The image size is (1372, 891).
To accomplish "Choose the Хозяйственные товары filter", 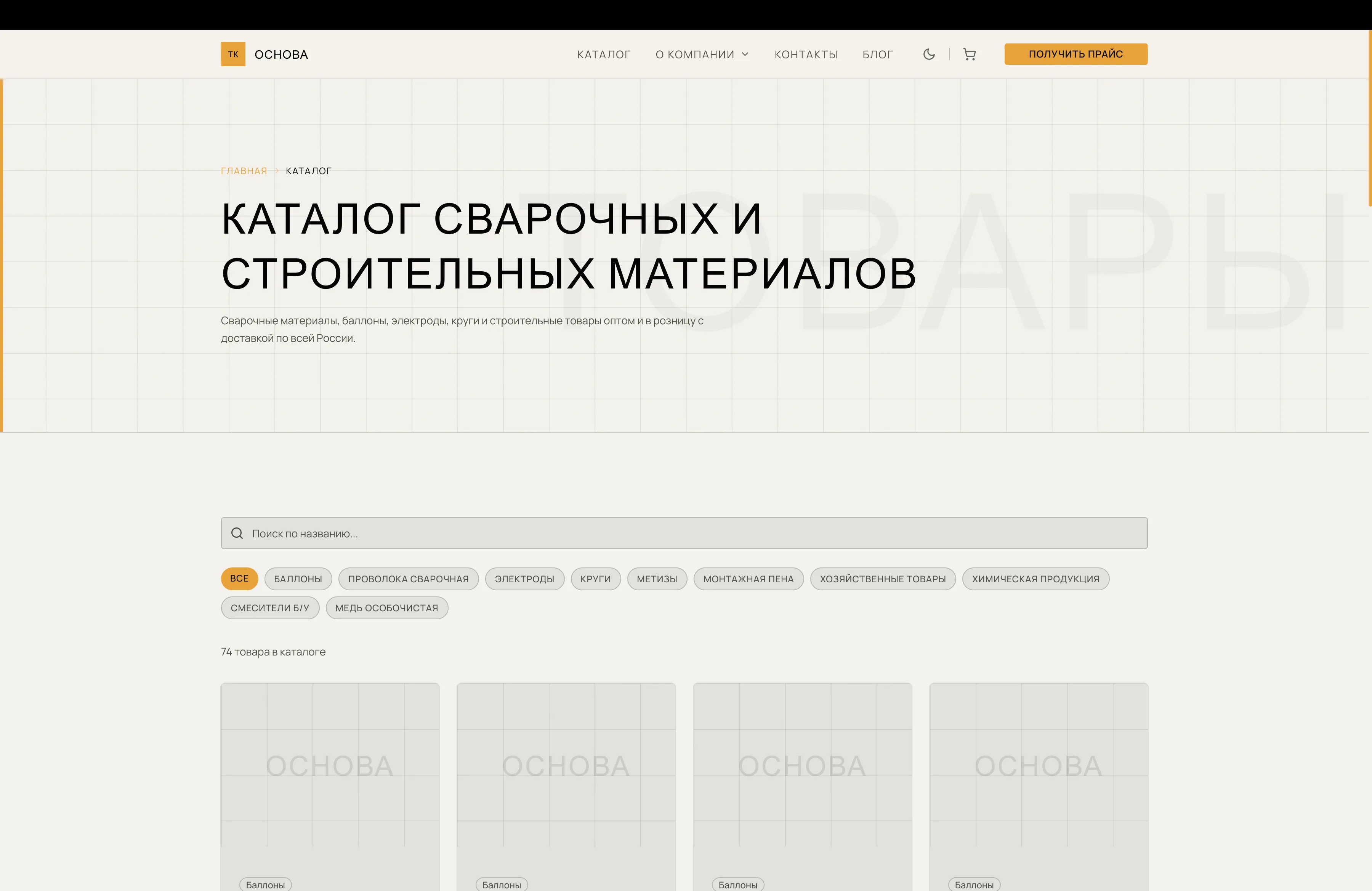I will (x=883, y=579).
